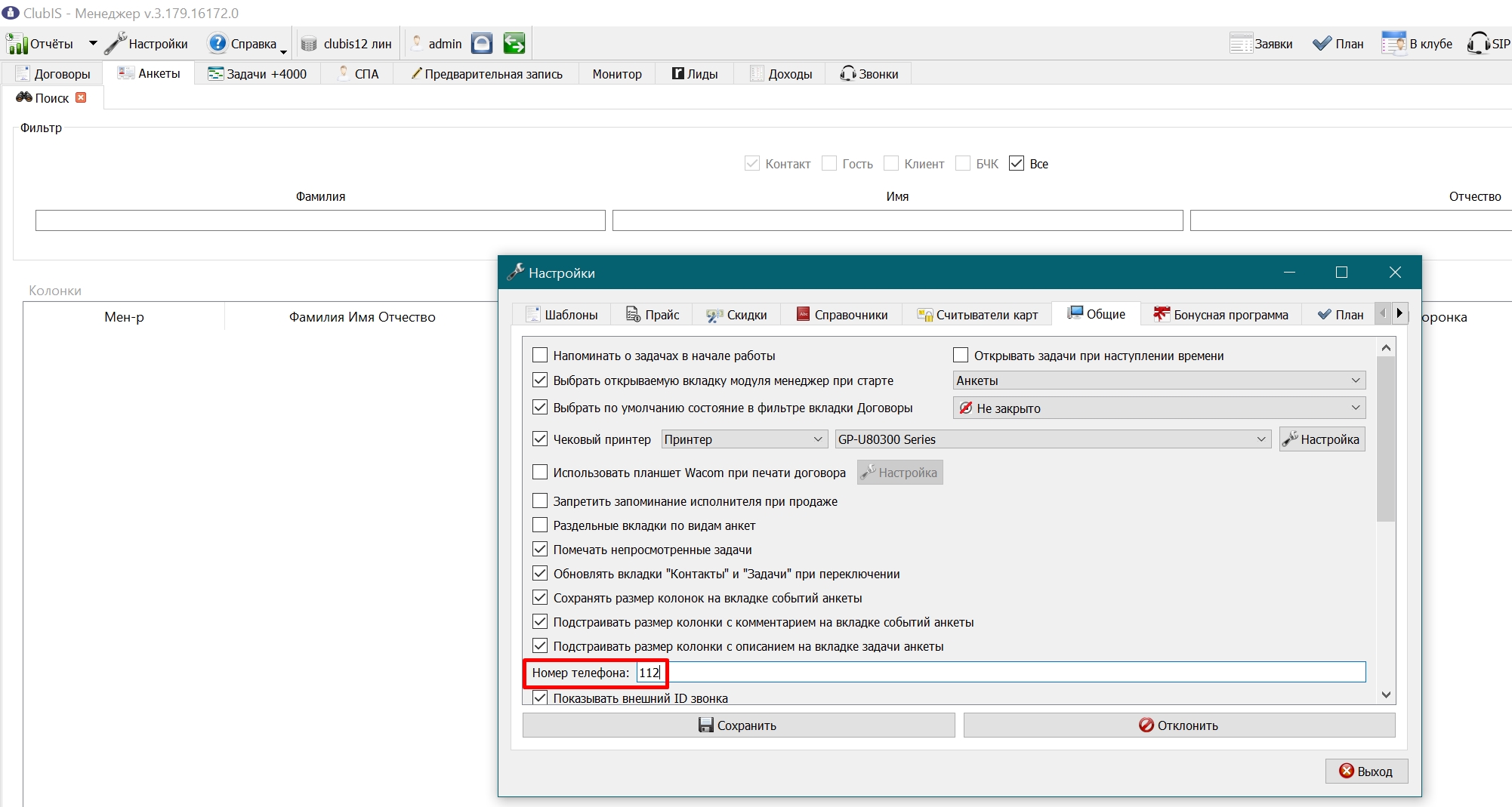Image resolution: width=1512 pixels, height=807 pixels.
Task: Click the Выход exit button
Action: (x=1366, y=772)
